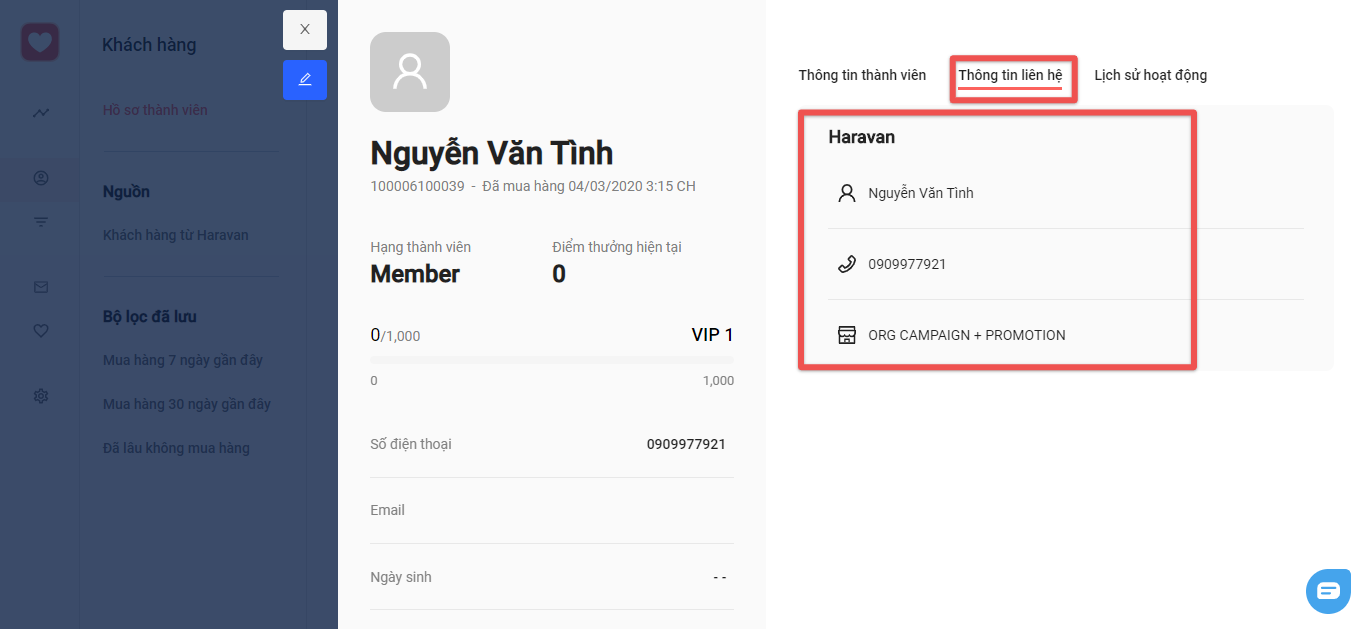1366x629 pixels.
Task: Click the Điểm thưởng hiện tại value 0
Action: pyautogui.click(x=559, y=274)
